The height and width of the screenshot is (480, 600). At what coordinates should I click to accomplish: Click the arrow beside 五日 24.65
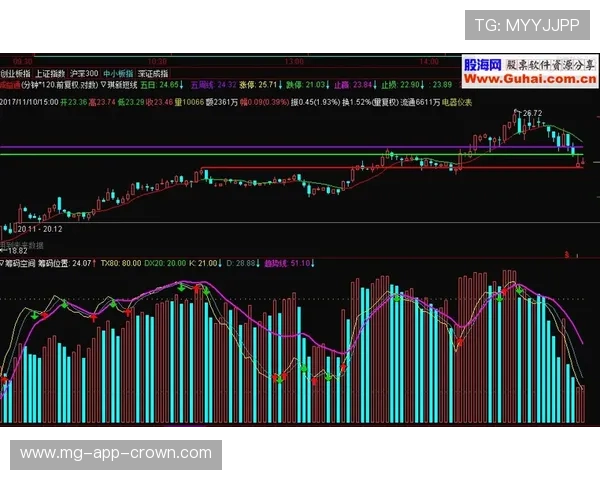pos(180,86)
